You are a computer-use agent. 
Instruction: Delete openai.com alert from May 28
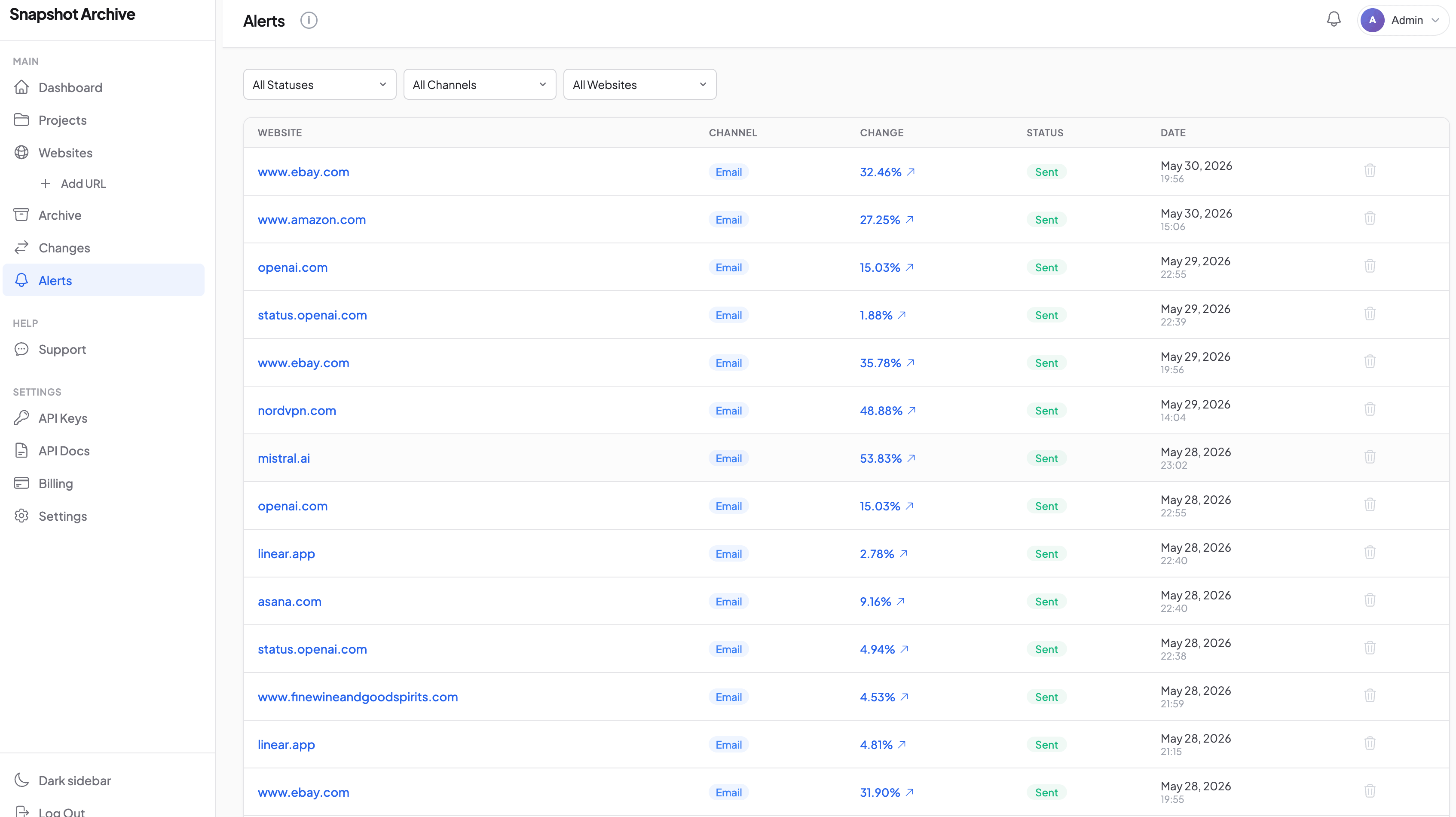pyautogui.click(x=1370, y=504)
